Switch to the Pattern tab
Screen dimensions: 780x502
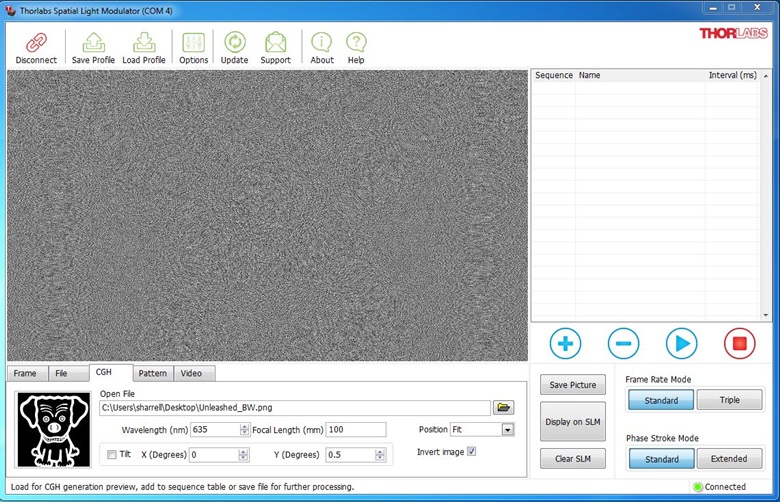click(x=153, y=373)
